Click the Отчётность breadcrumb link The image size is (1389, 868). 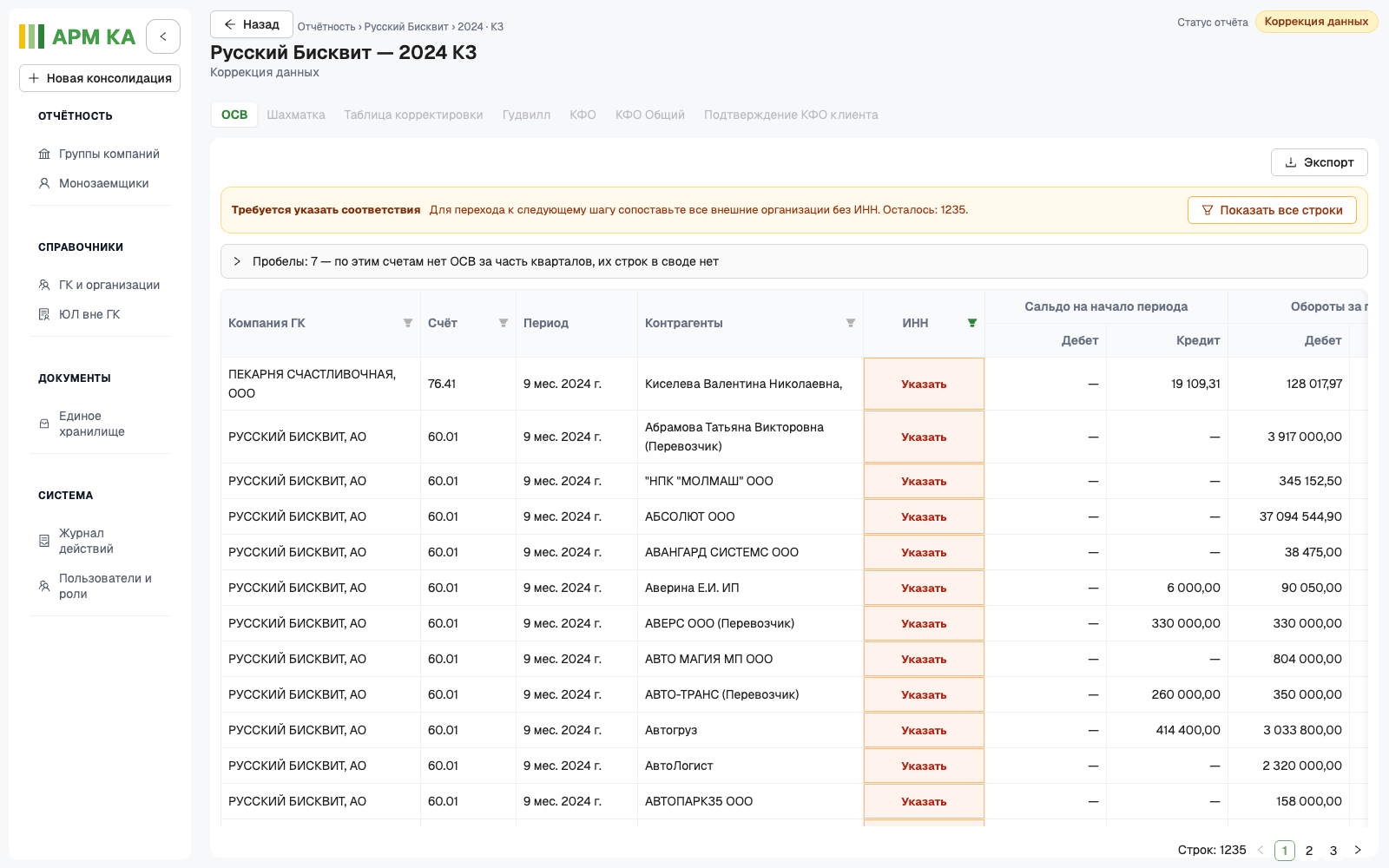326,27
